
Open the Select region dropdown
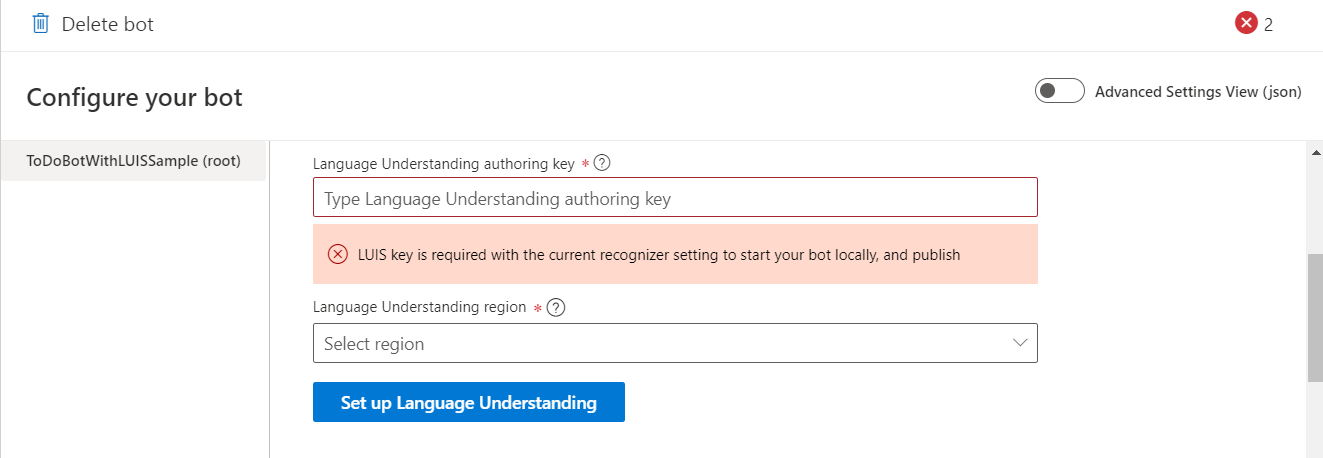coord(675,343)
